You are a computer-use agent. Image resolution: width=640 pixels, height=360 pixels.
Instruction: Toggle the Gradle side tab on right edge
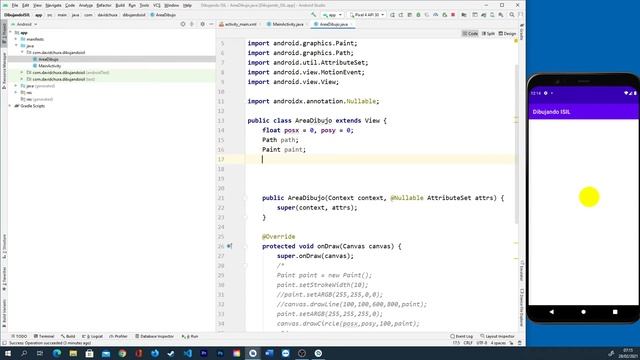coord(522,32)
